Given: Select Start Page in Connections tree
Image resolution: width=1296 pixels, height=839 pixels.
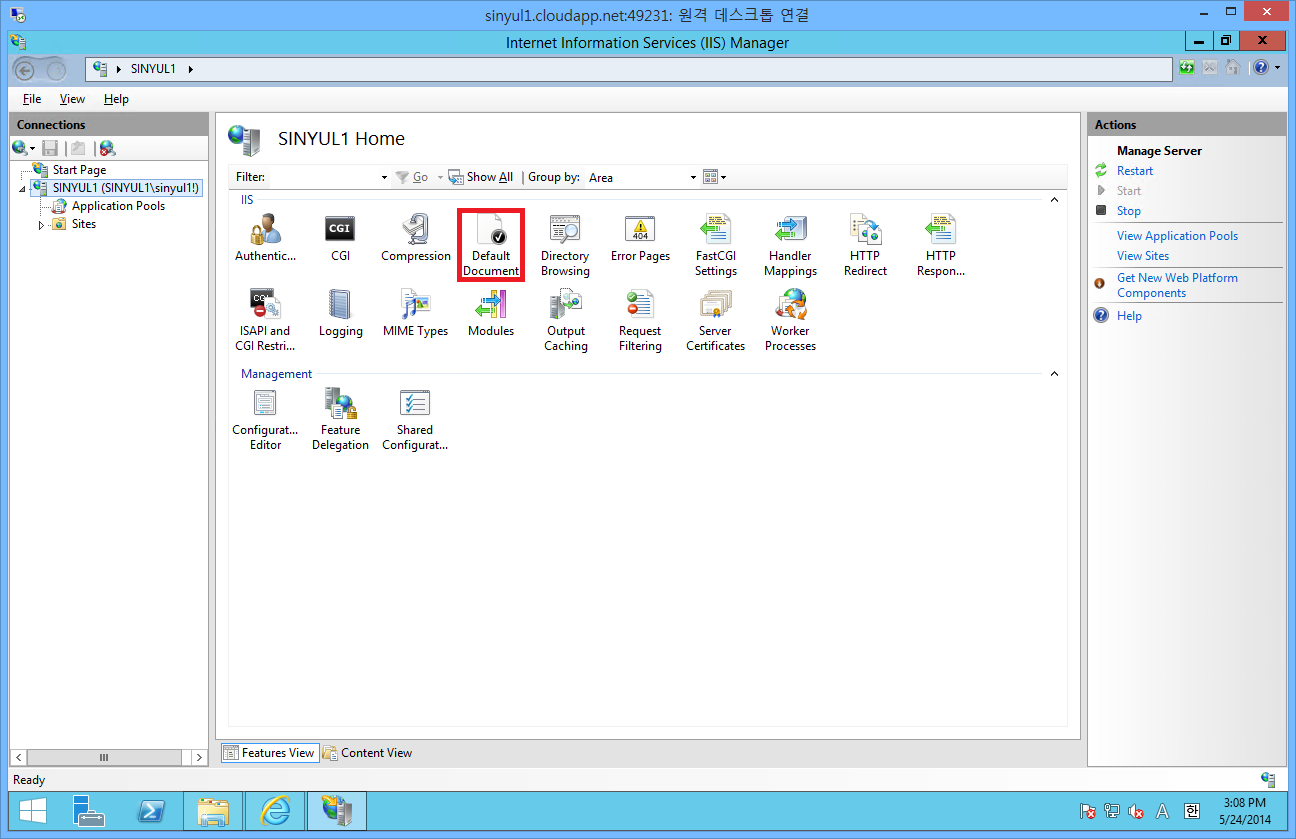Looking at the screenshot, I should pyautogui.click(x=79, y=170).
